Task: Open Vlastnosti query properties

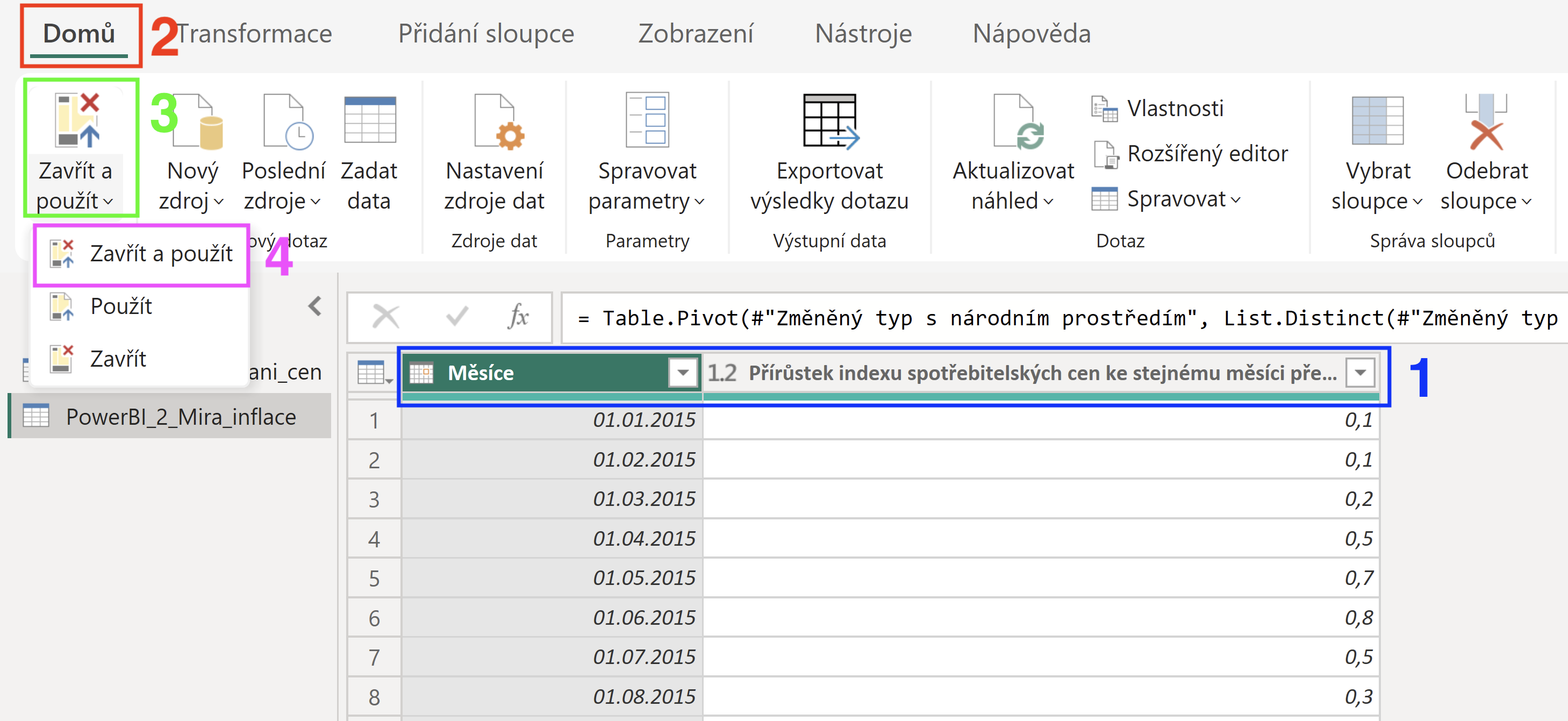Action: [x=1157, y=109]
